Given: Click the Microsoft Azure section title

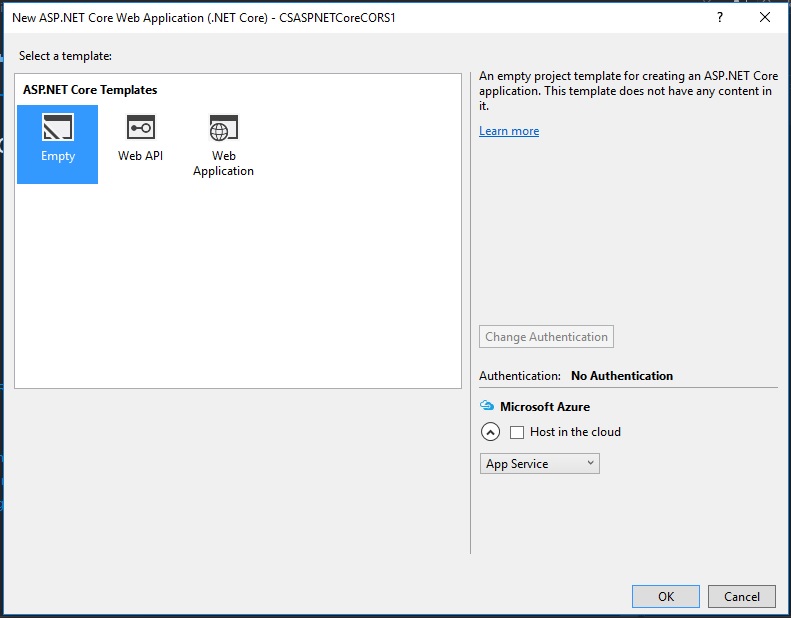Looking at the screenshot, I should click(x=545, y=407).
